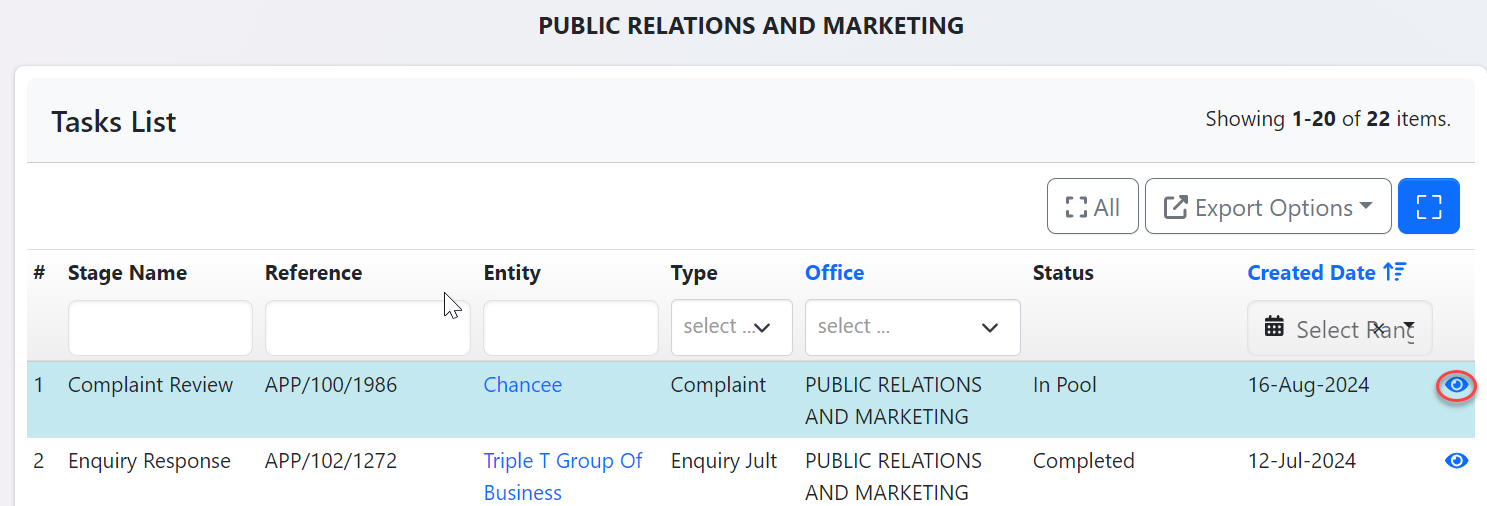
Task: Click the blue fullscreen toggle button
Action: click(x=1428, y=207)
